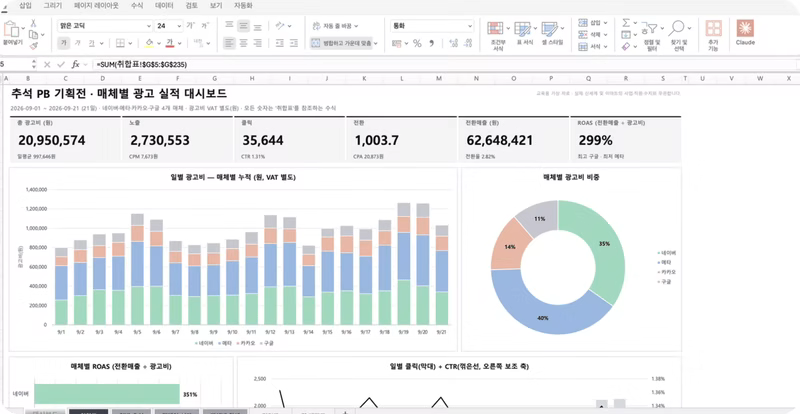This screenshot has width=800, height=414.
Task: Click the increase indent icon
Action: pos(294,43)
